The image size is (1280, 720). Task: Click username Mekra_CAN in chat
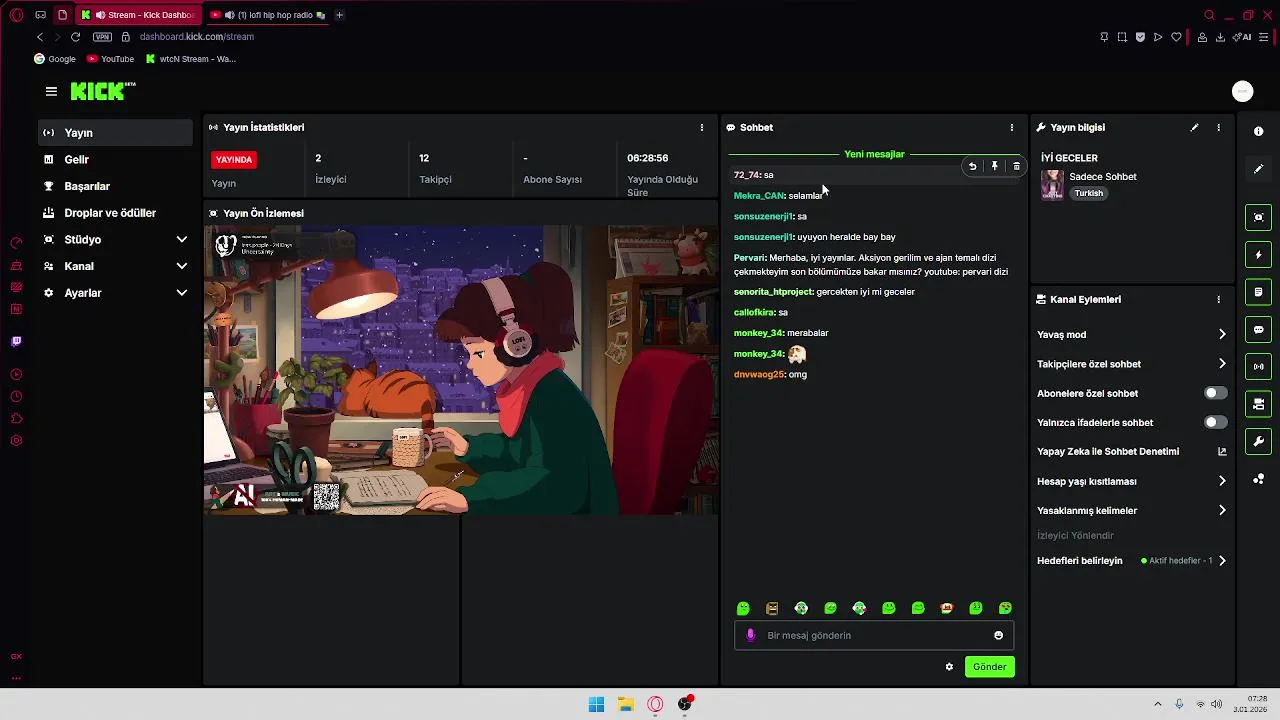[759, 196]
